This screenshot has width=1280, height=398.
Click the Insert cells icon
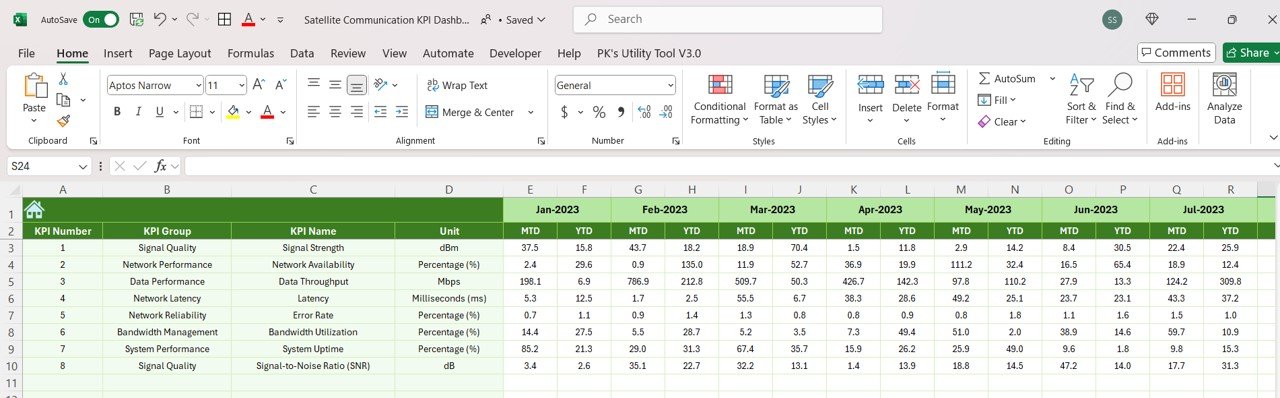point(870,85)
